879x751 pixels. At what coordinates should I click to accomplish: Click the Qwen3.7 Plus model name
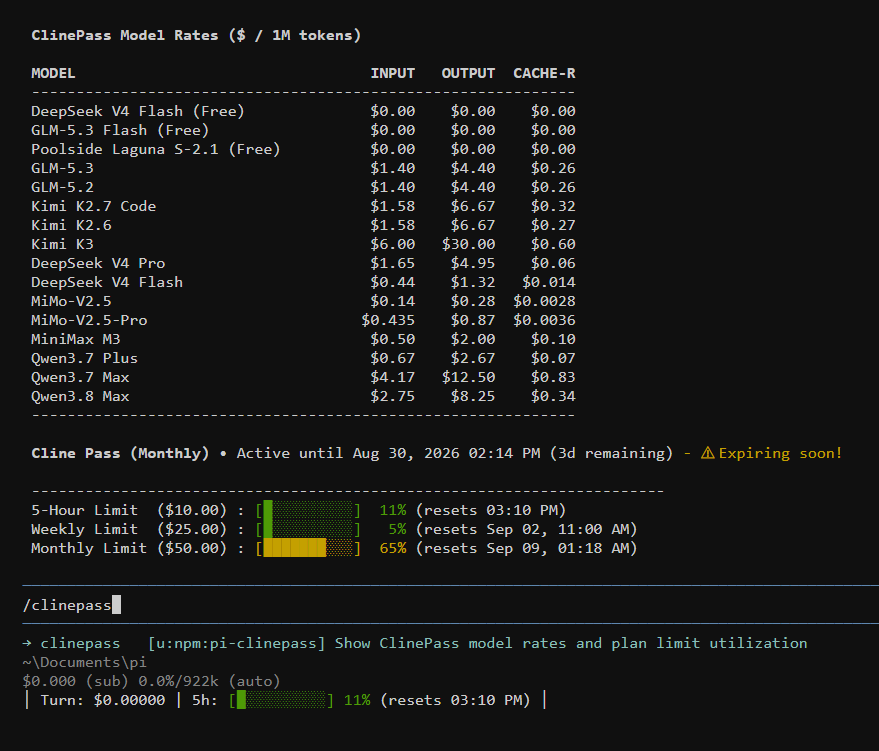click(85, 359)
